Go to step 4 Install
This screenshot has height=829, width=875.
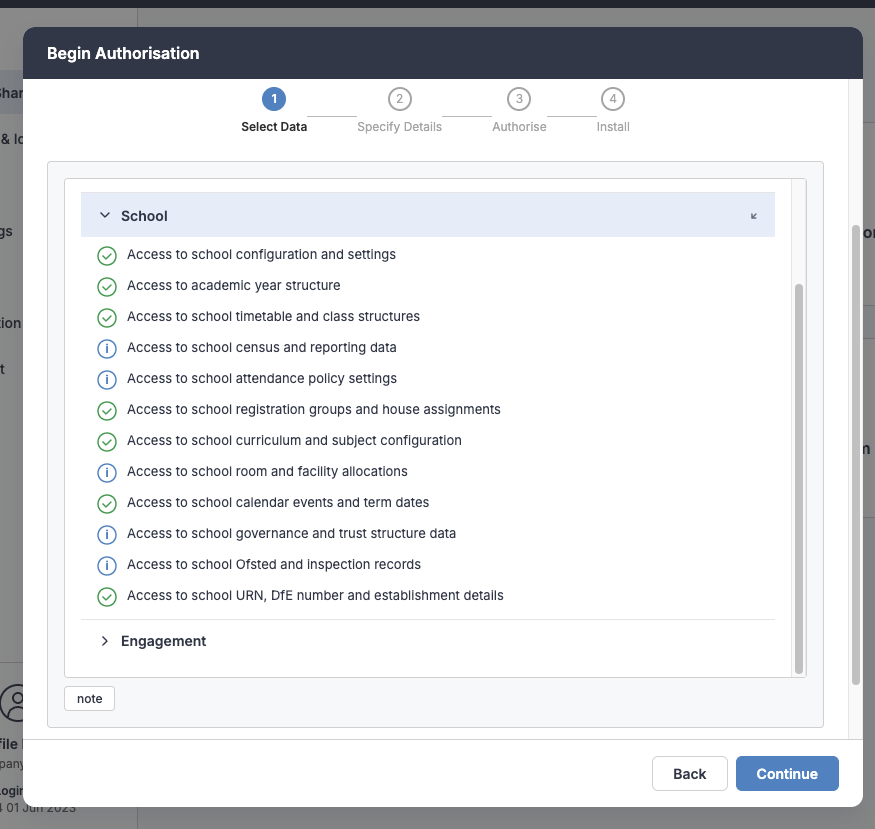tap(613, 110)
